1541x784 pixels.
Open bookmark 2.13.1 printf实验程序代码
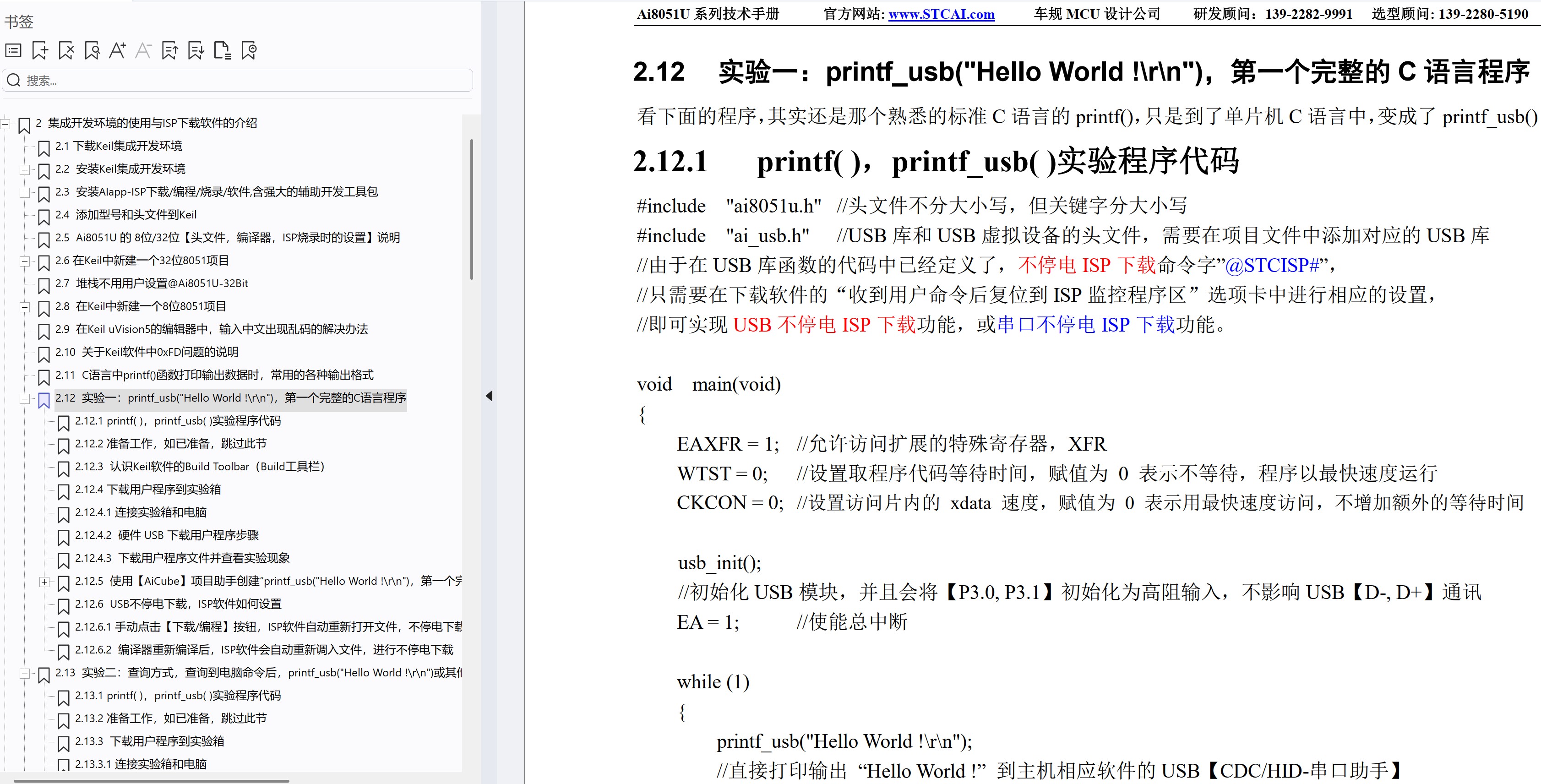click(x=178, y=696)
